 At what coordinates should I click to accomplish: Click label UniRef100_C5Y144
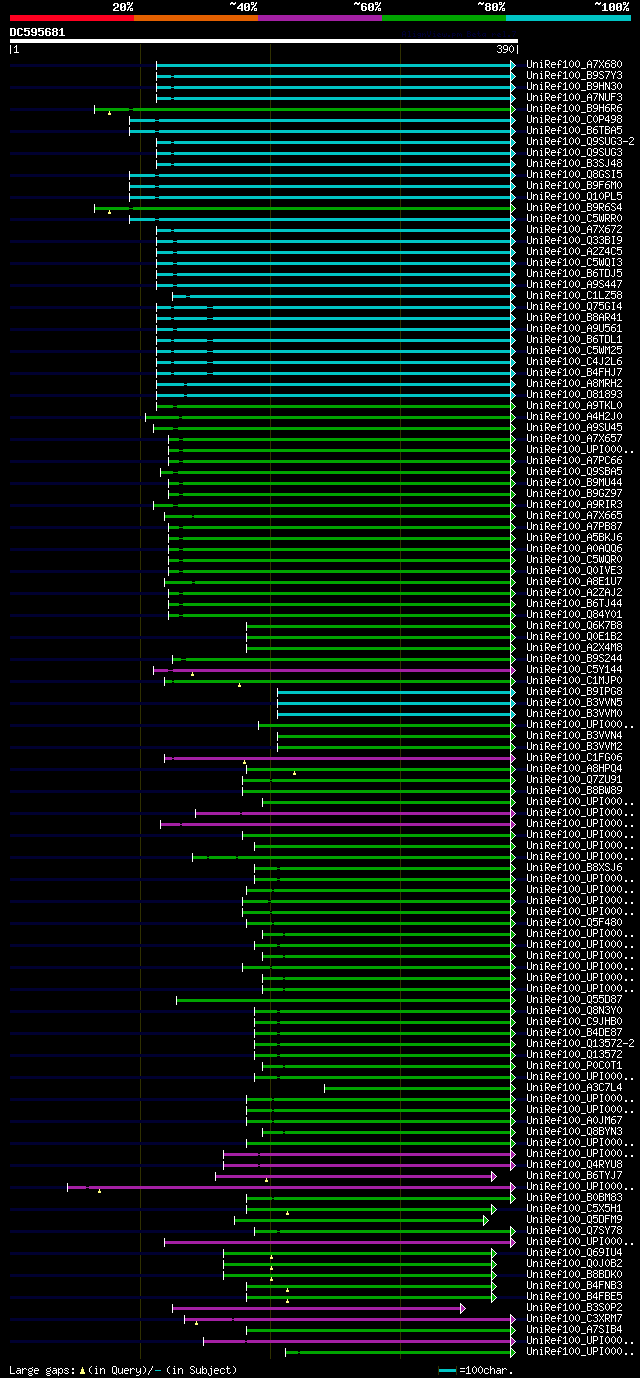[574, 669]
